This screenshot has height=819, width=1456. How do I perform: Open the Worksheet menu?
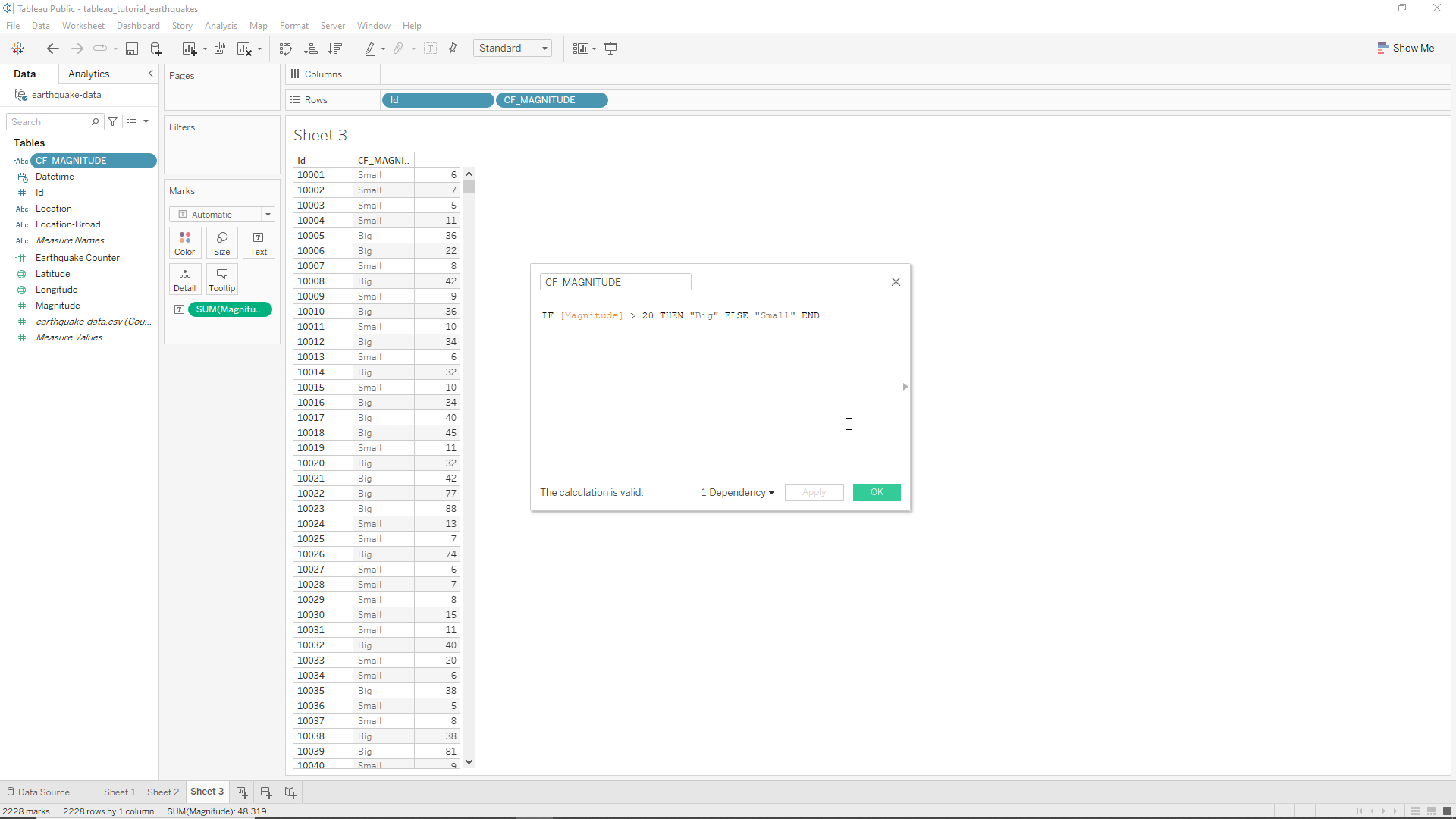tap(83, 26)
